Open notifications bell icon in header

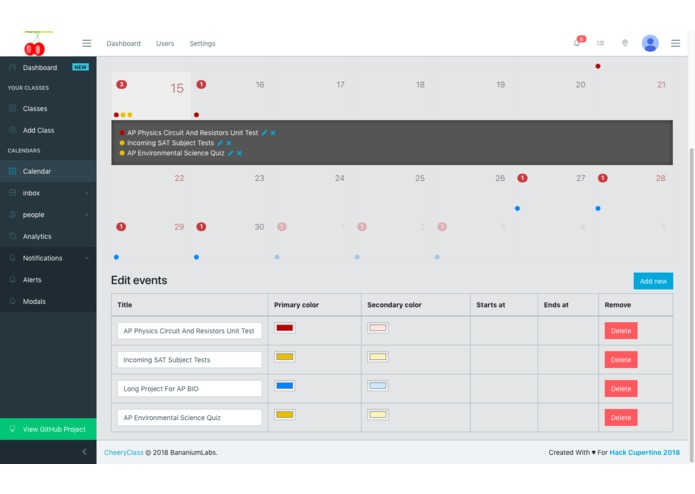[577, 43]
